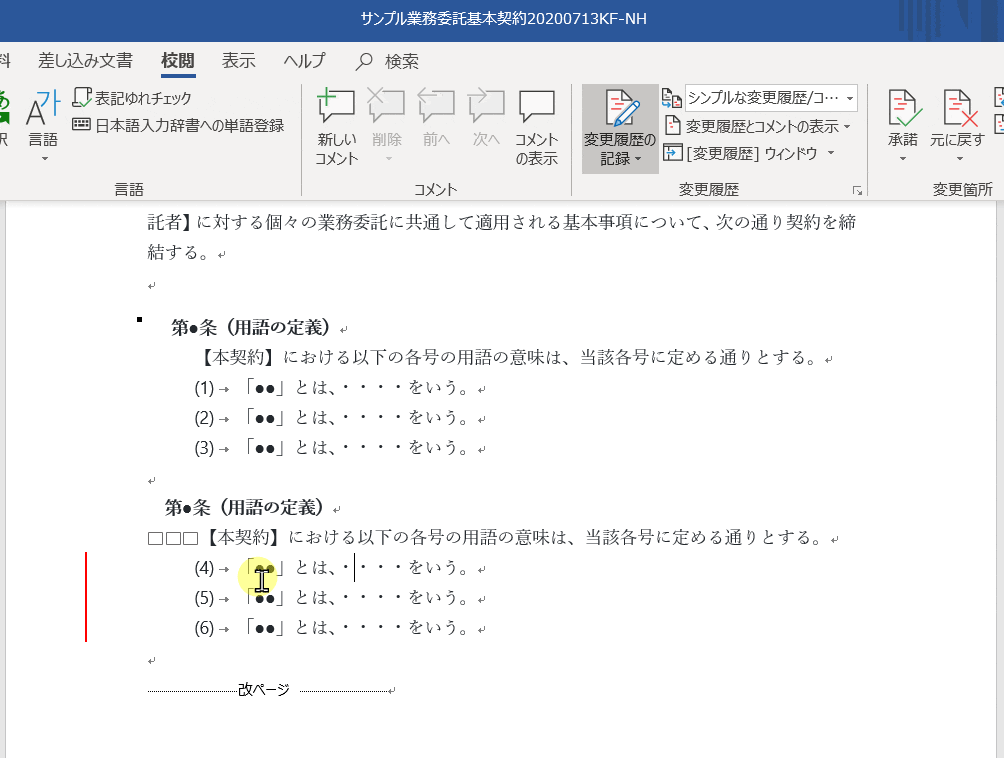The height and width of the screenshot is (758, 1004).
Task: Expand the 言語 dropdown arrow
Action: [44, 158]
